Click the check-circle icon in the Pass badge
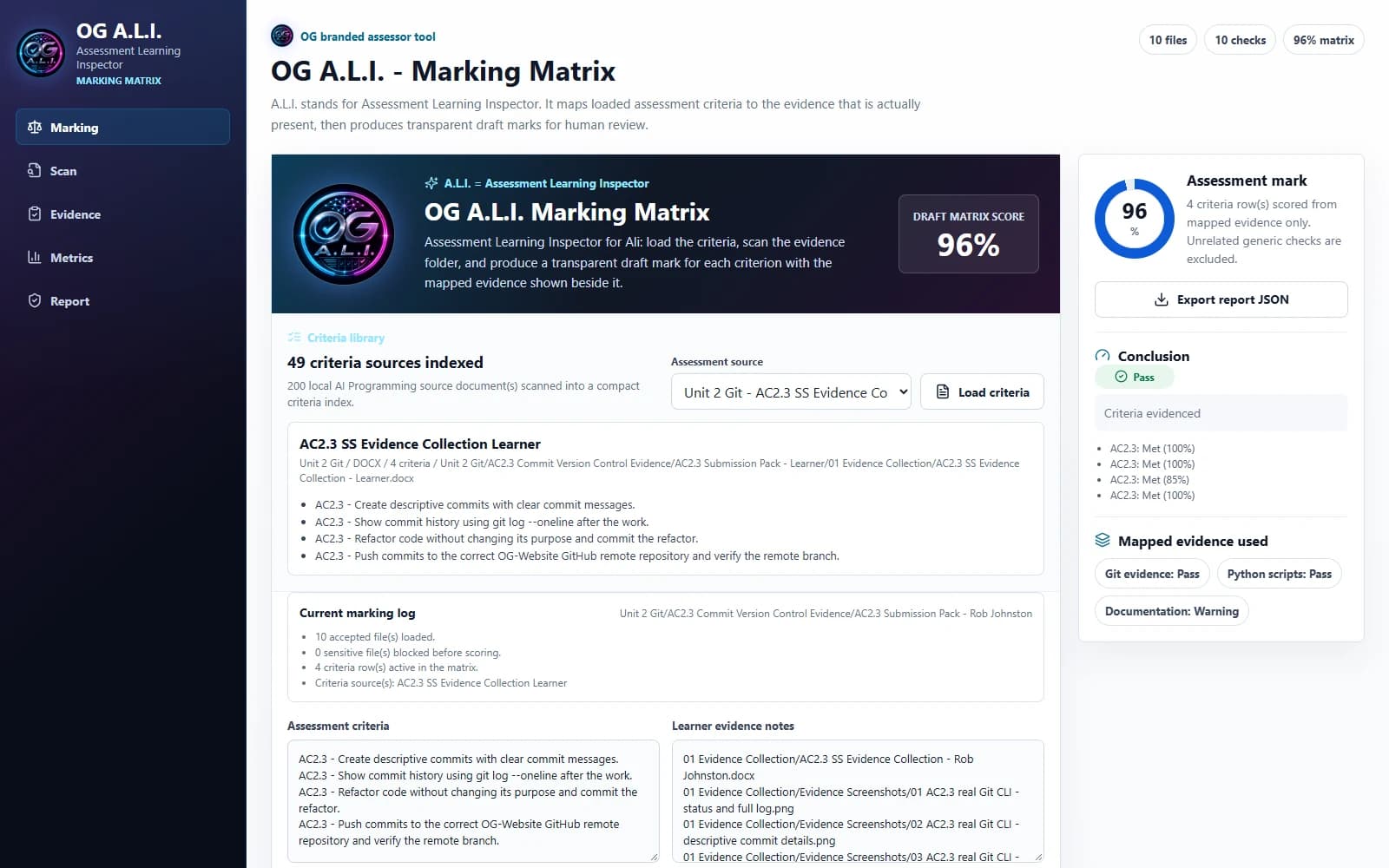 [x=1121, y=377]
